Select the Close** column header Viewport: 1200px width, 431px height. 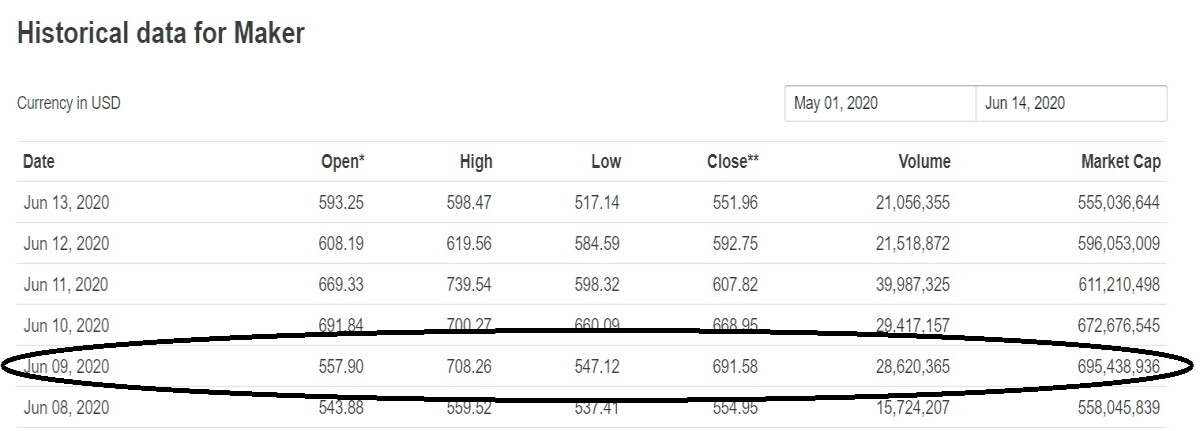click(x=732, y=162)
